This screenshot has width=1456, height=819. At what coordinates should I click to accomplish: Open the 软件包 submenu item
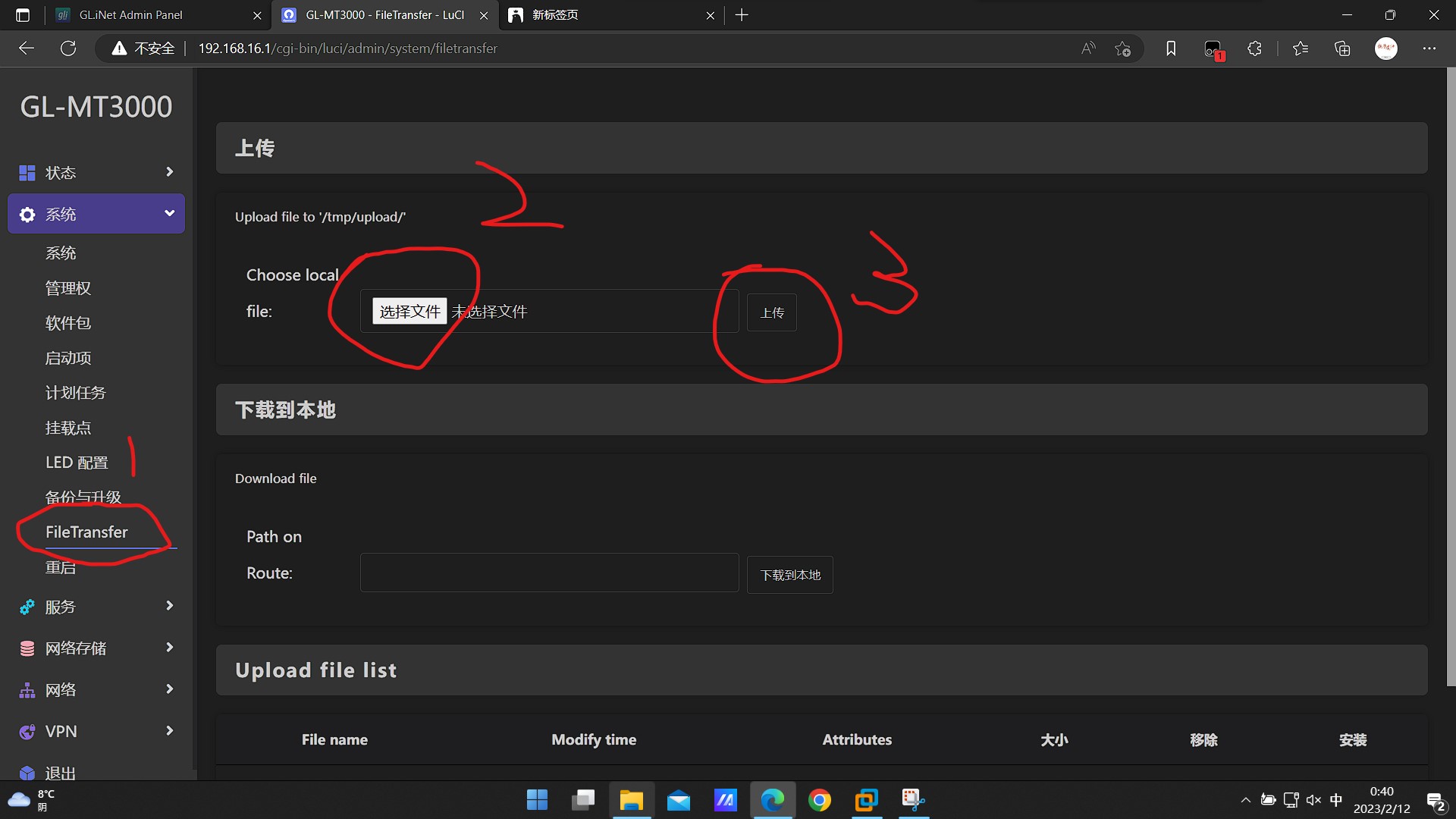click(68, 323)
